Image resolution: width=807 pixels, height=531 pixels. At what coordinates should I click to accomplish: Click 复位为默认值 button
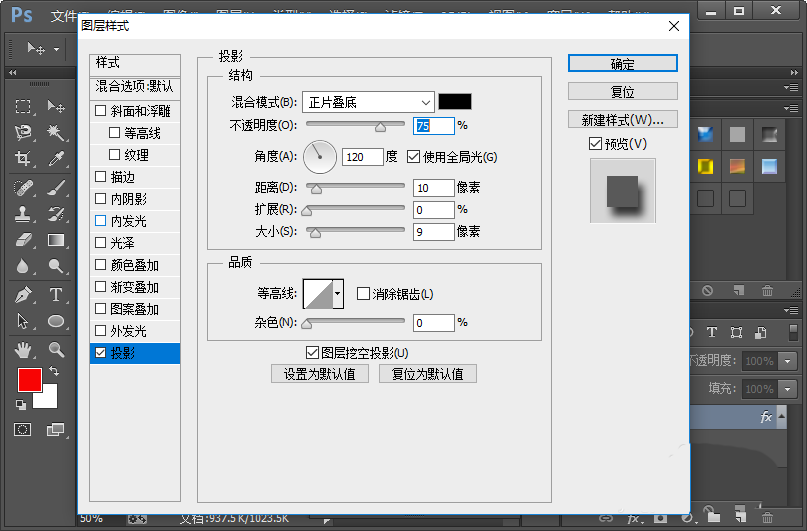point(428,374)
